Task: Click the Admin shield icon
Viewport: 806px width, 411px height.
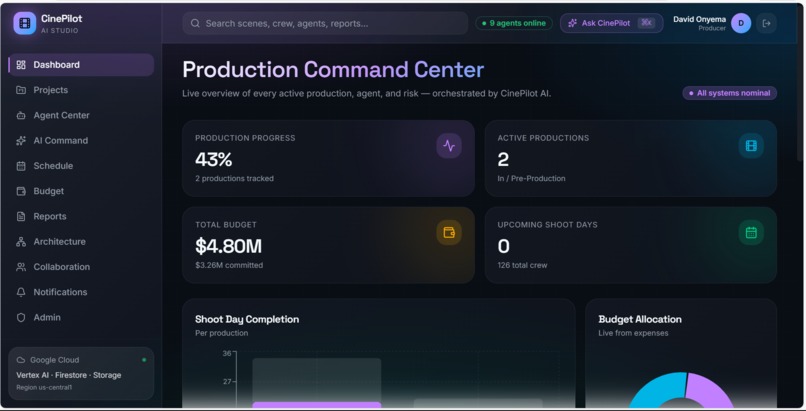Action: 21,317
